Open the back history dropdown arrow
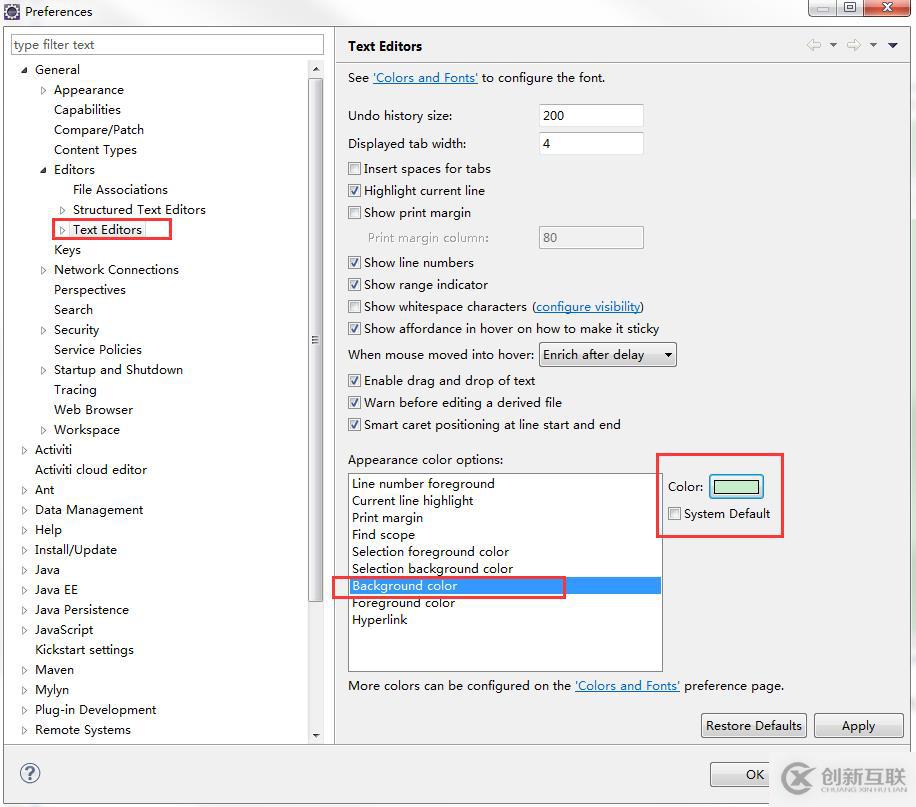 click(x=834, y=45)
